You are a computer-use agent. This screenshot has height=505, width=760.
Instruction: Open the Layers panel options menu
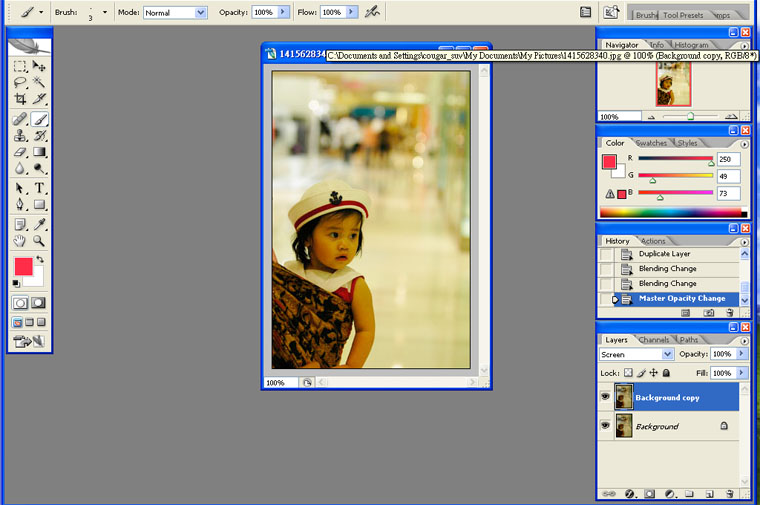click(744, 341)
